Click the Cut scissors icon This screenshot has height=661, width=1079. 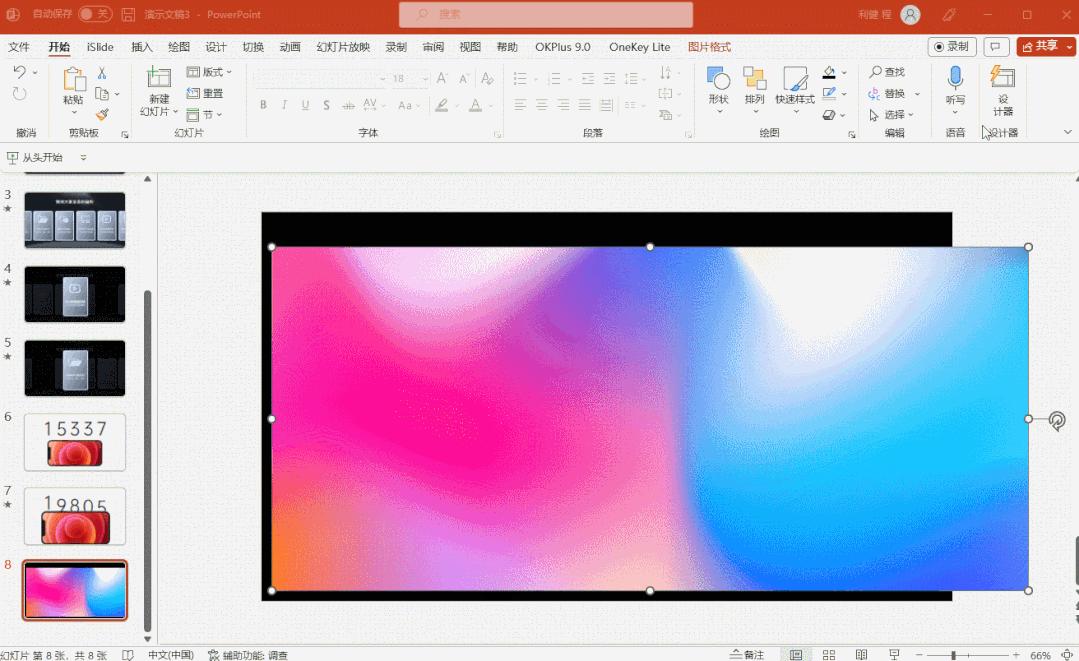coord(101,73)
